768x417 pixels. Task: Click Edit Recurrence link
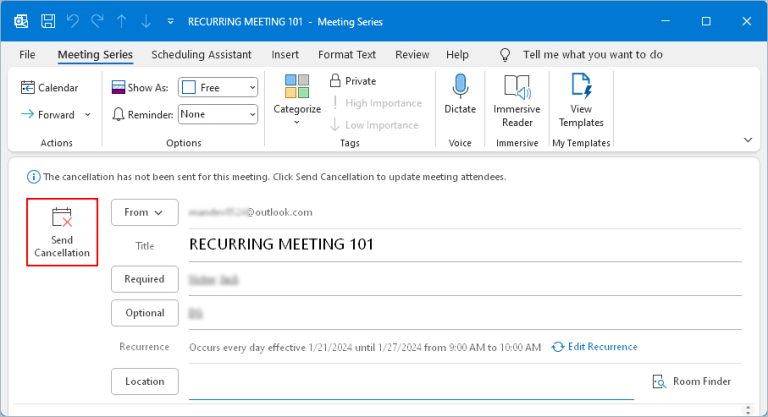click(595, 347)
